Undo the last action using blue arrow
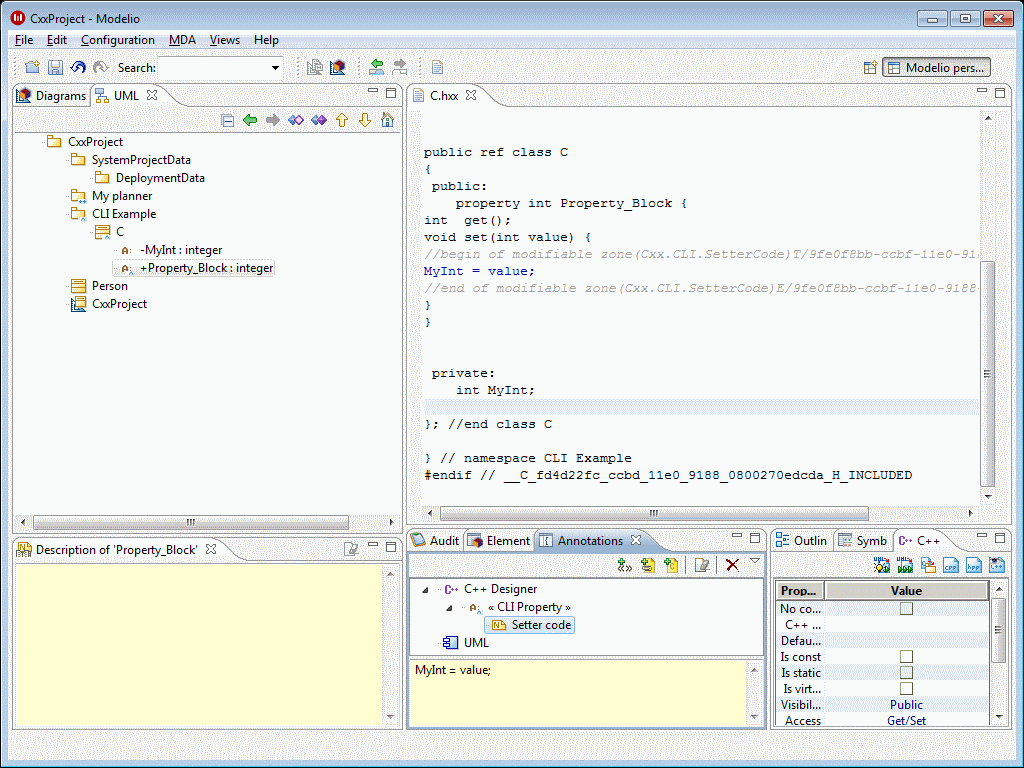The width and height of the screenshot is (1024, 768). click(78, 67)
